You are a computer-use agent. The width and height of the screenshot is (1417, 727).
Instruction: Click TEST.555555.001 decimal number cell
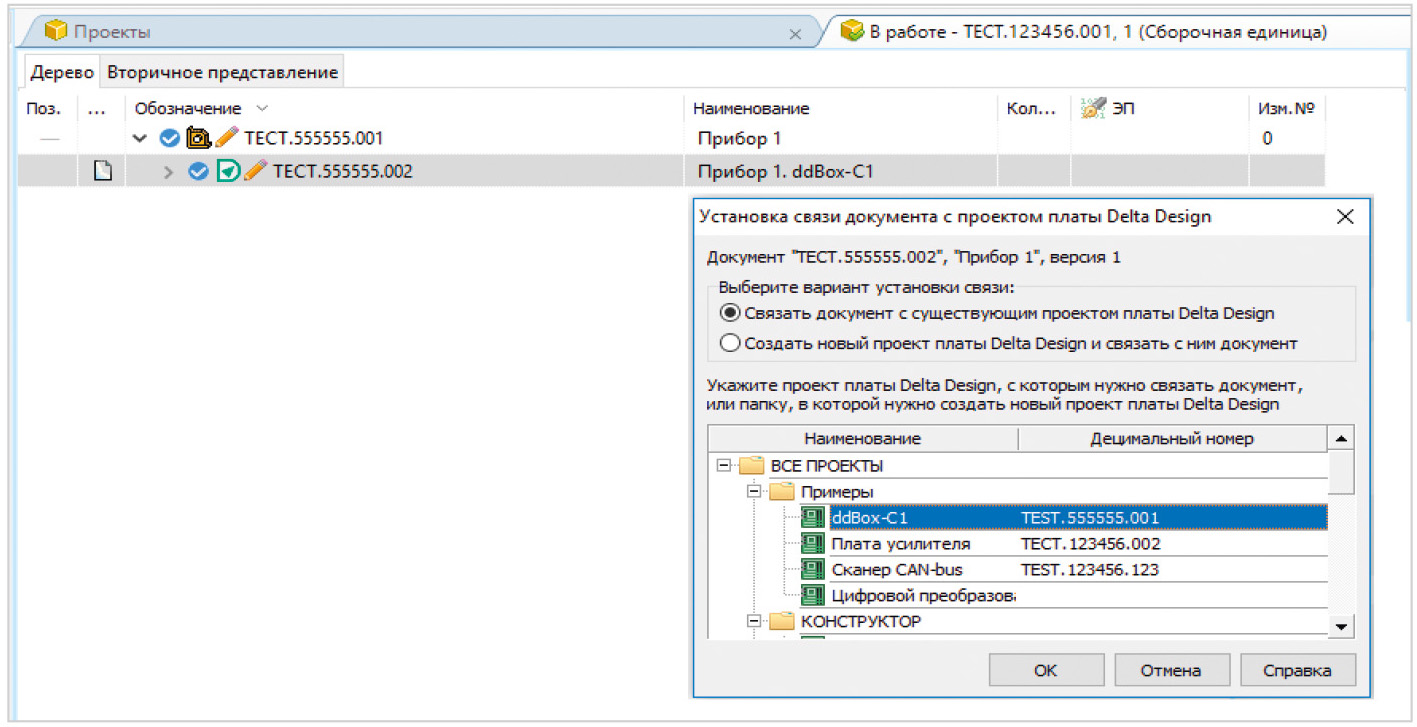coord(1090,518)
